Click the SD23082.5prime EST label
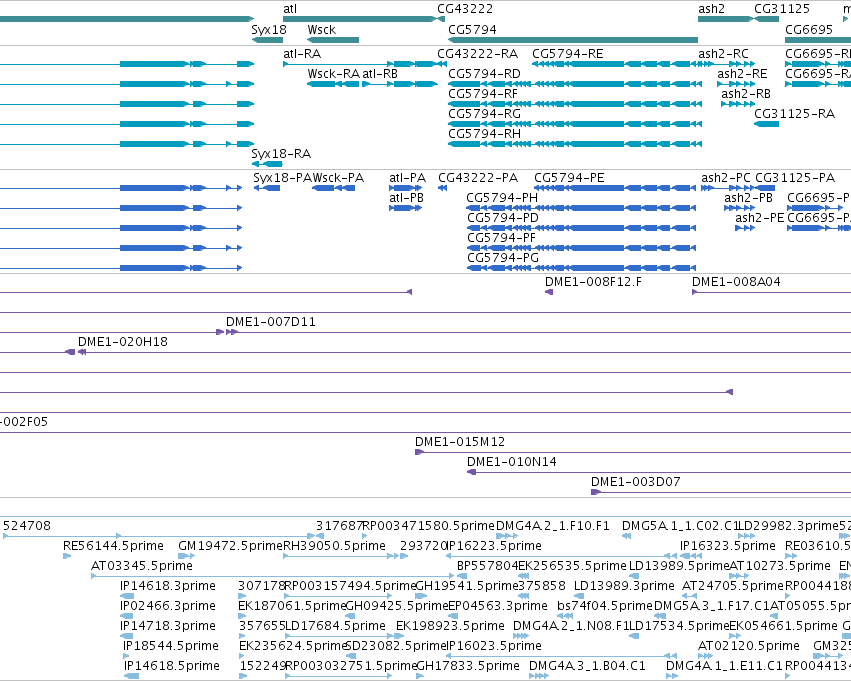Viewport: 851px width, 681px height. click(x=396, y=646)
